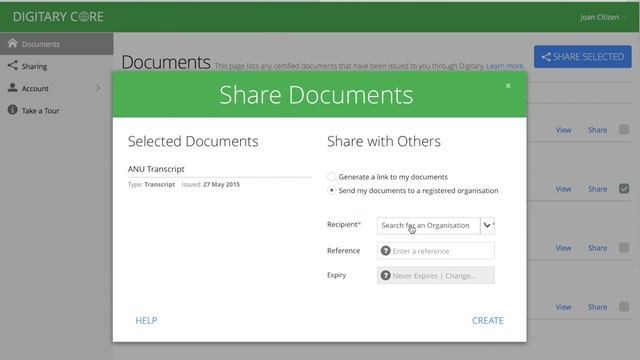The height and width of the screenshot is (360, 640).
Task: Click View link in third document row
Action: [x=563, y=248]
